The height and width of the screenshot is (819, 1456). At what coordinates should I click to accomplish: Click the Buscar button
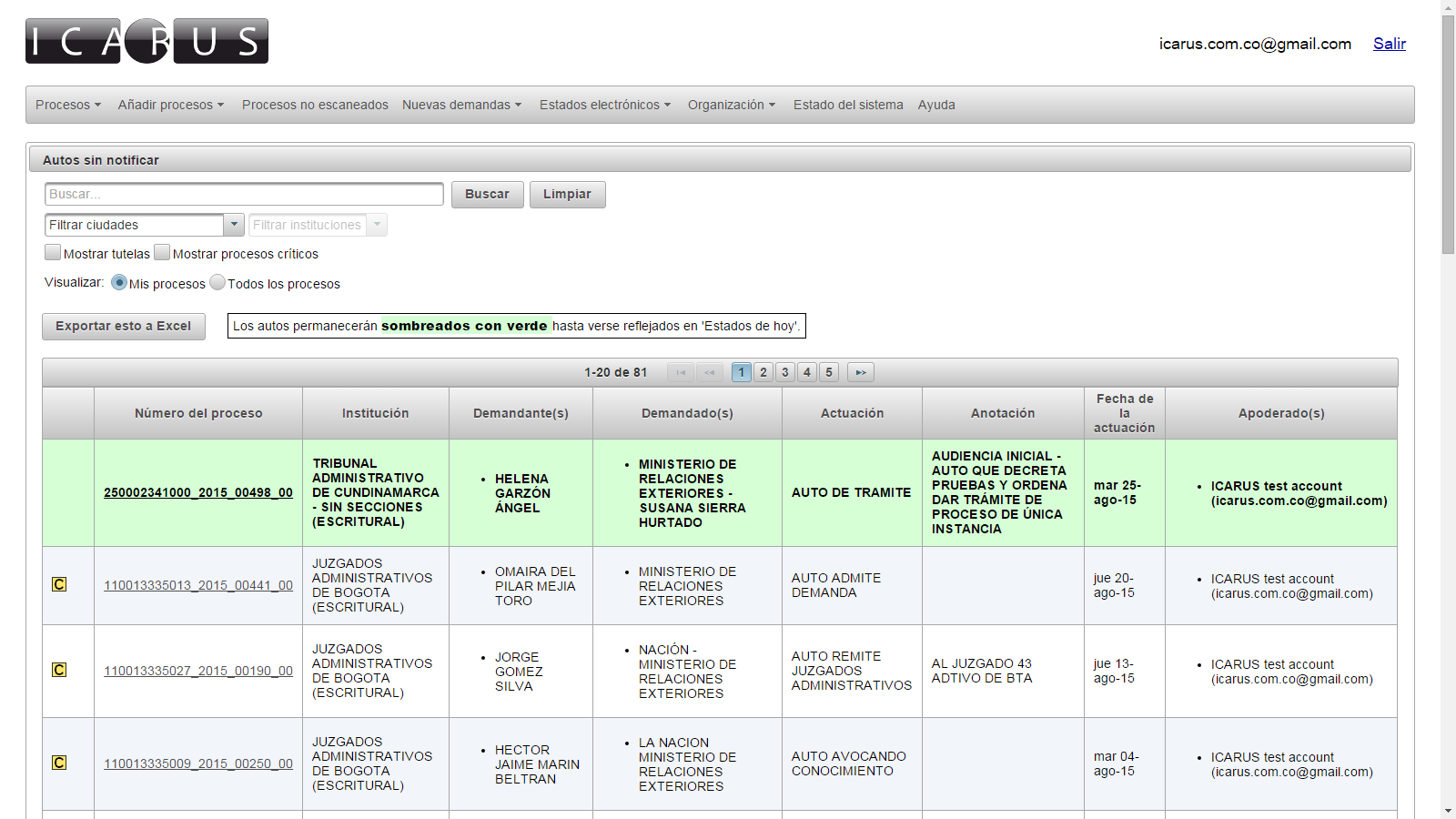click(488, 195)
